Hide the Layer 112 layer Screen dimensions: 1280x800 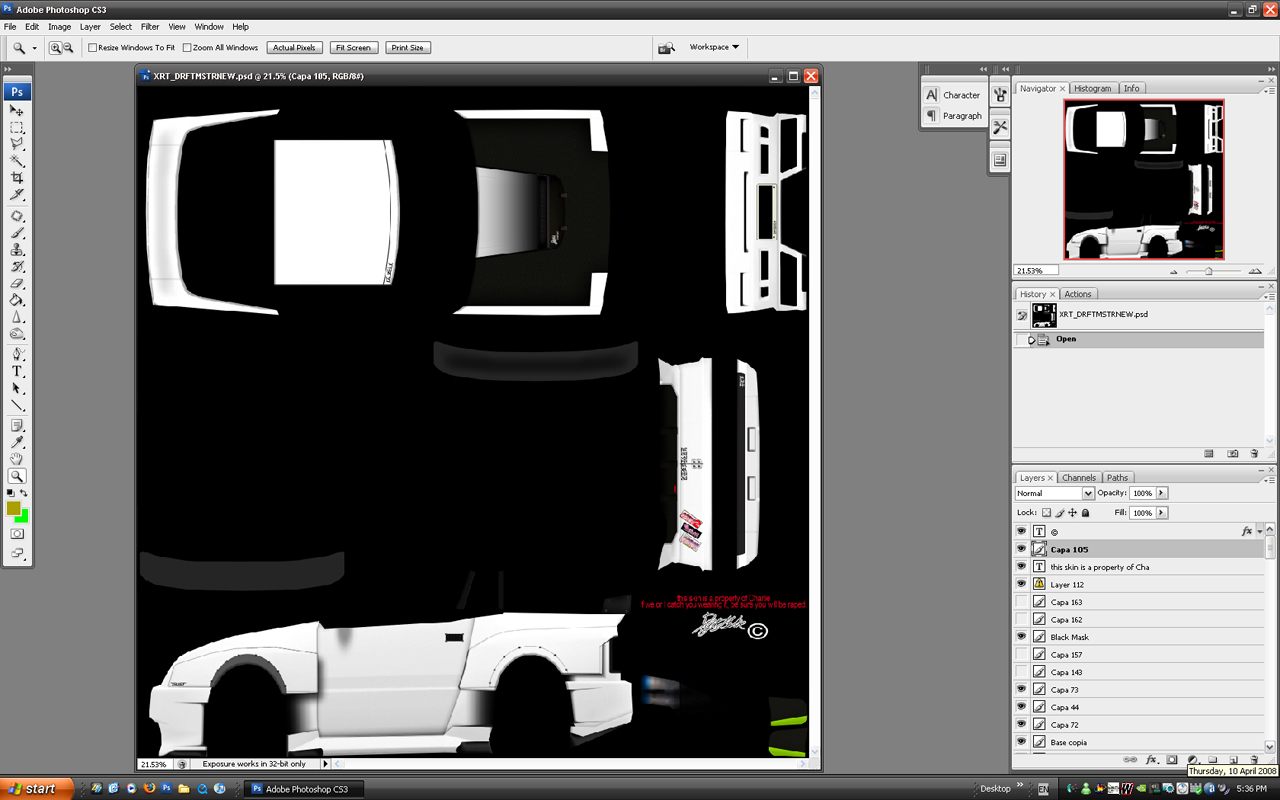point(1021,584)
